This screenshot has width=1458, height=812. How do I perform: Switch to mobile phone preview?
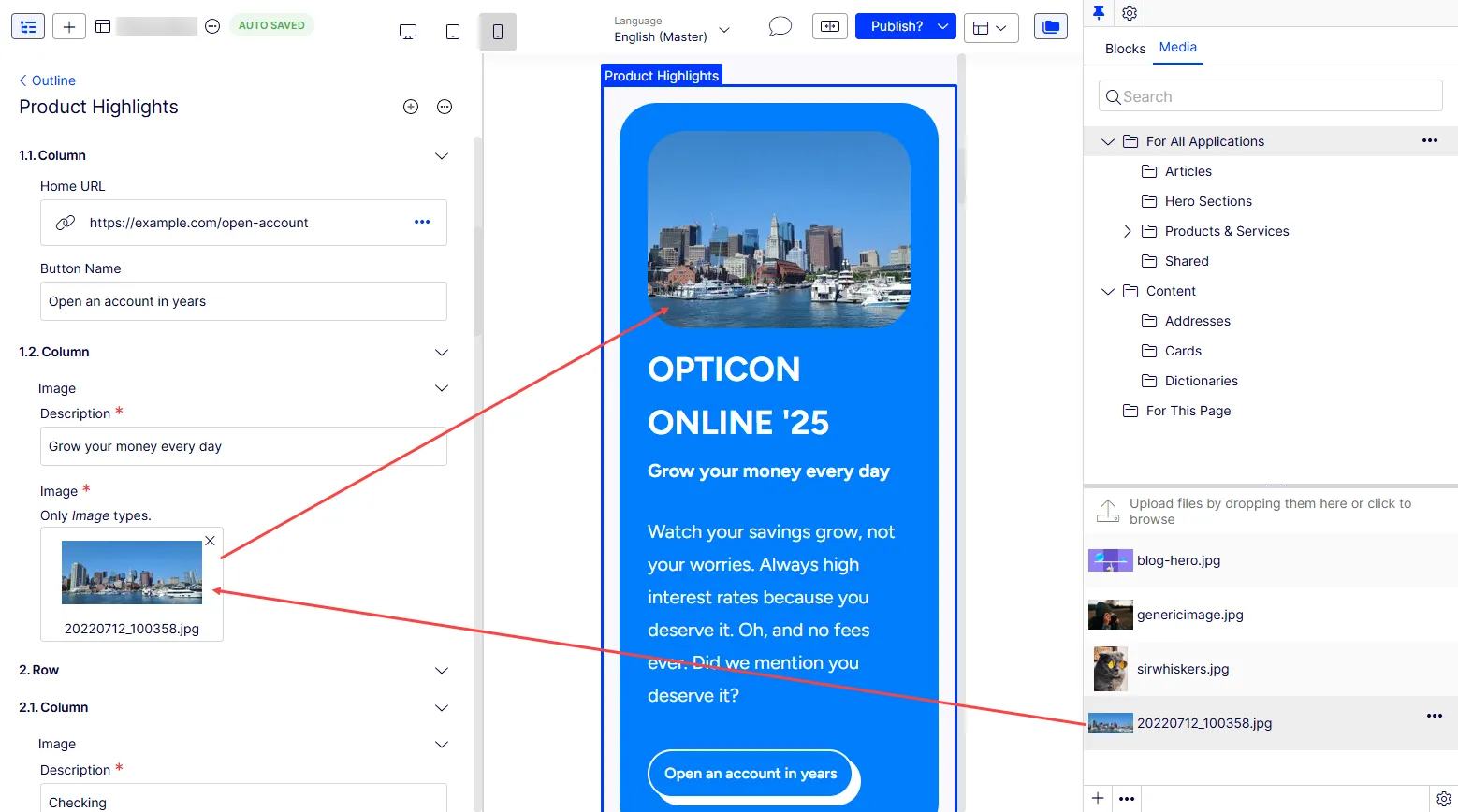[x=498, y=32]
